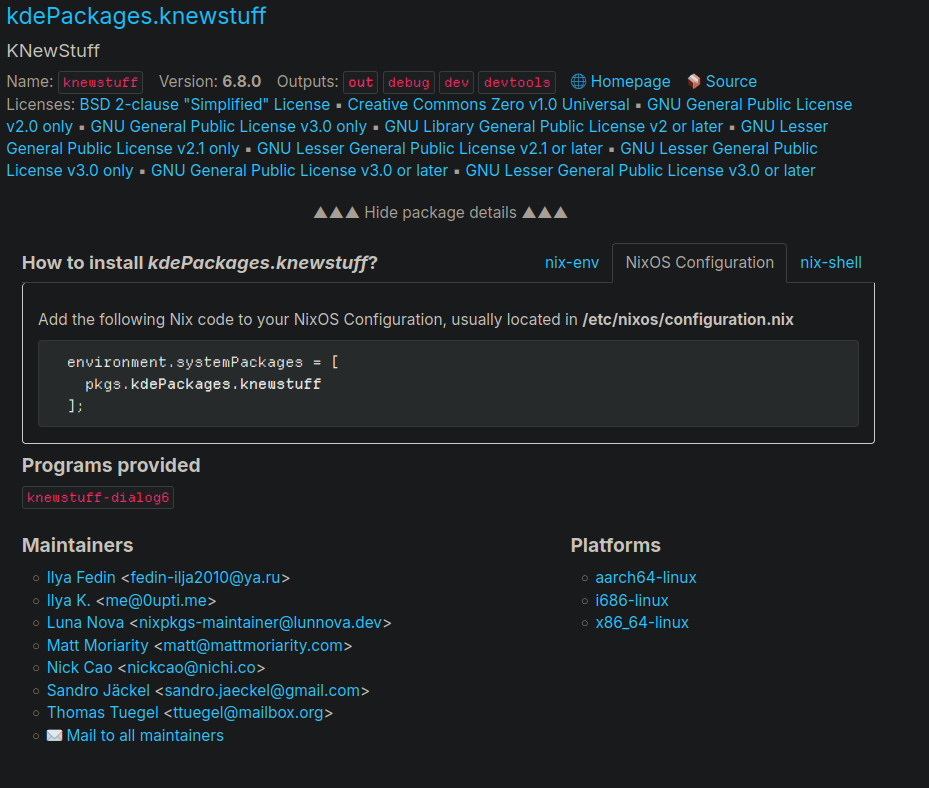Open the kdePackages.knewstuff title link
This screenshot has width=929, height=788.
point(136,16)
